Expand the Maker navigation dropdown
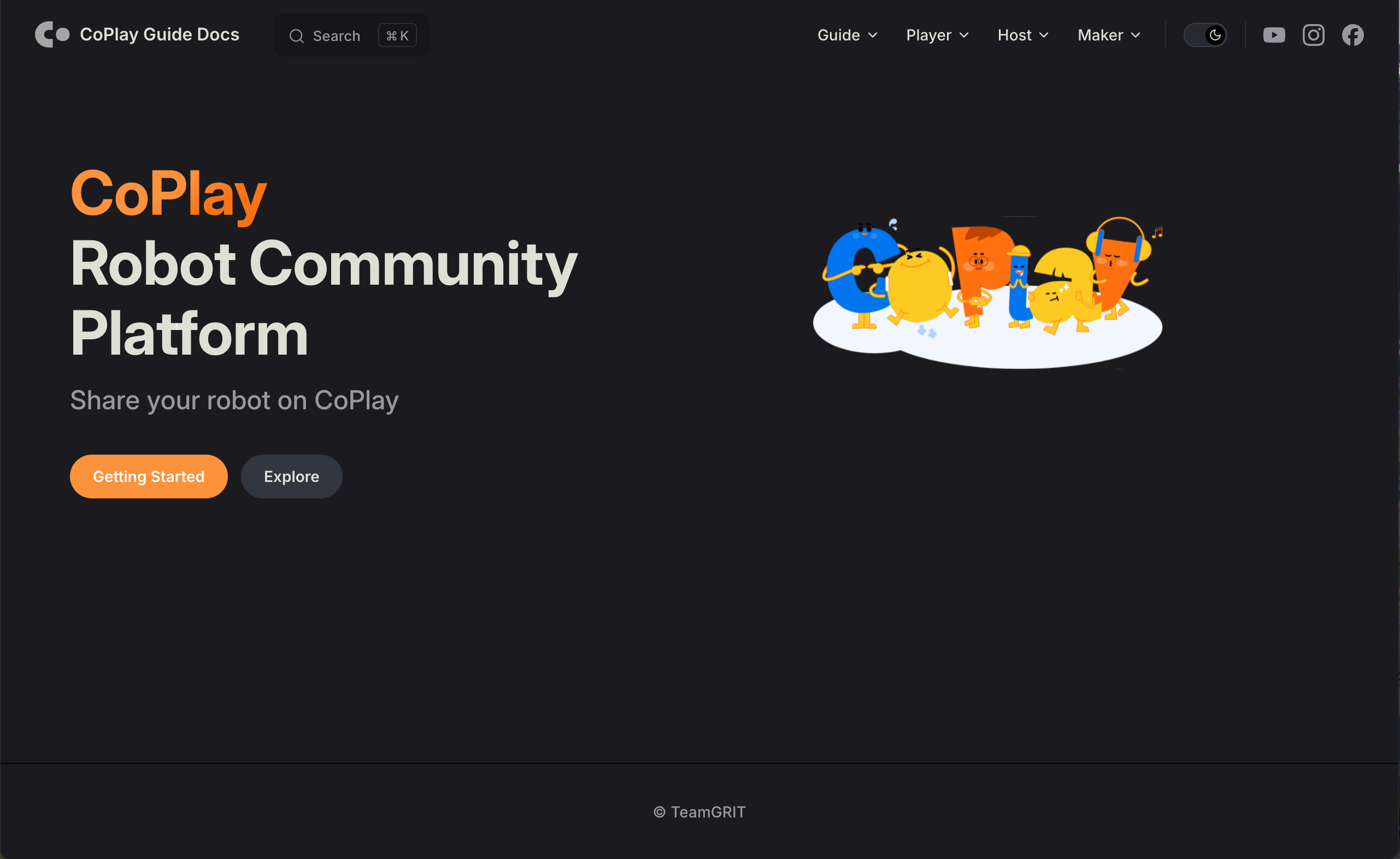The image size is (1400, 859). pos(1109,35)
